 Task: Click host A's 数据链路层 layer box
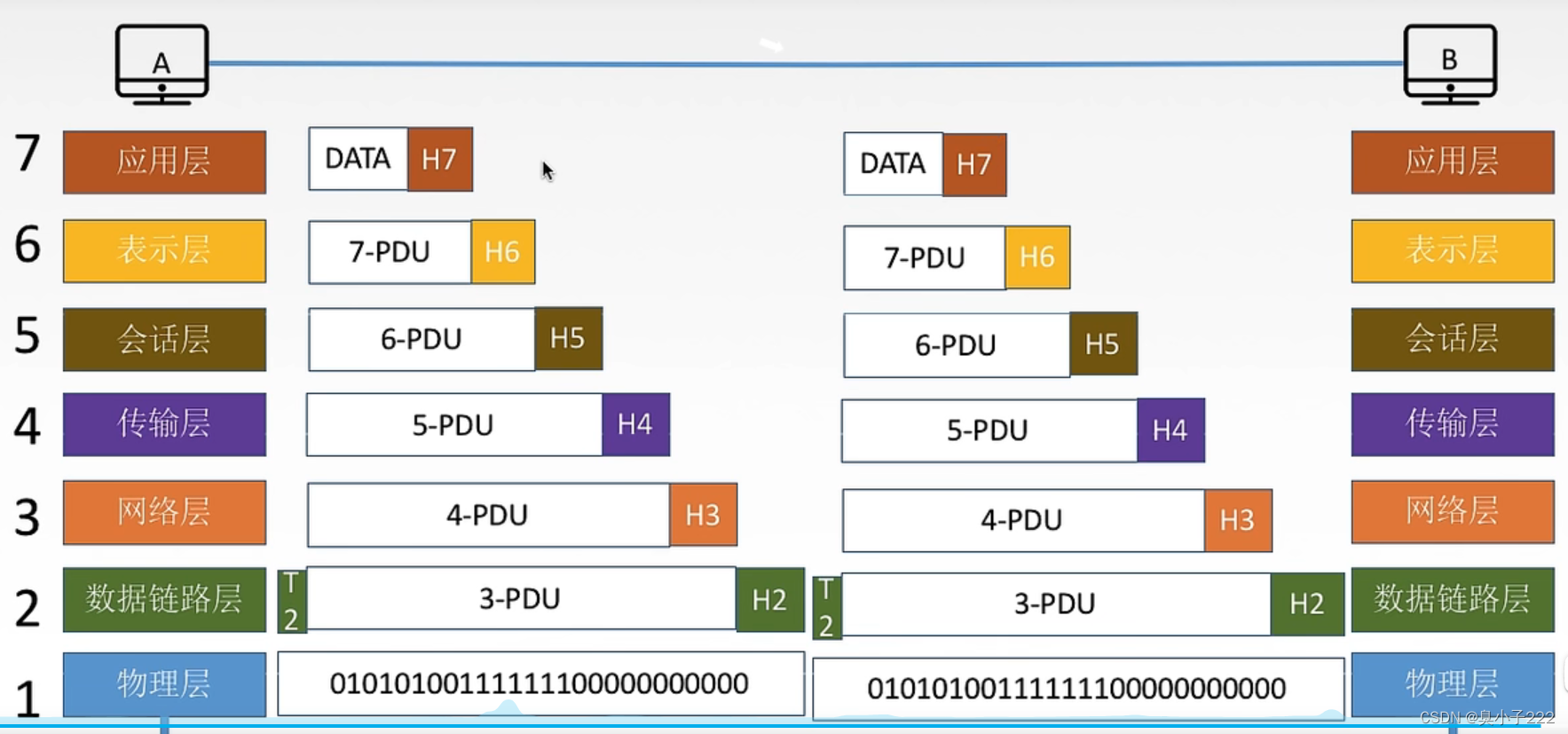coord(164,600)
